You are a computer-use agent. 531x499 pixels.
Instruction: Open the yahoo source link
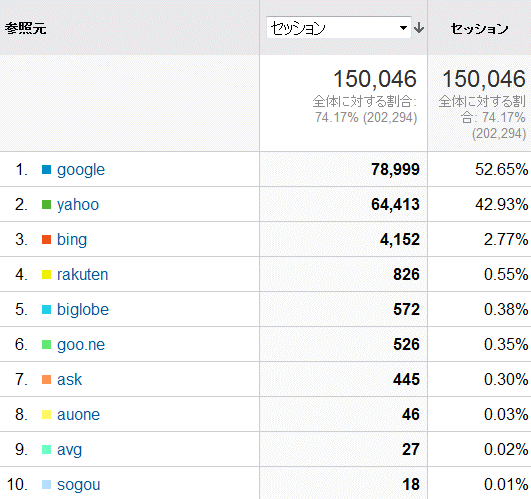tap(78, 205)
